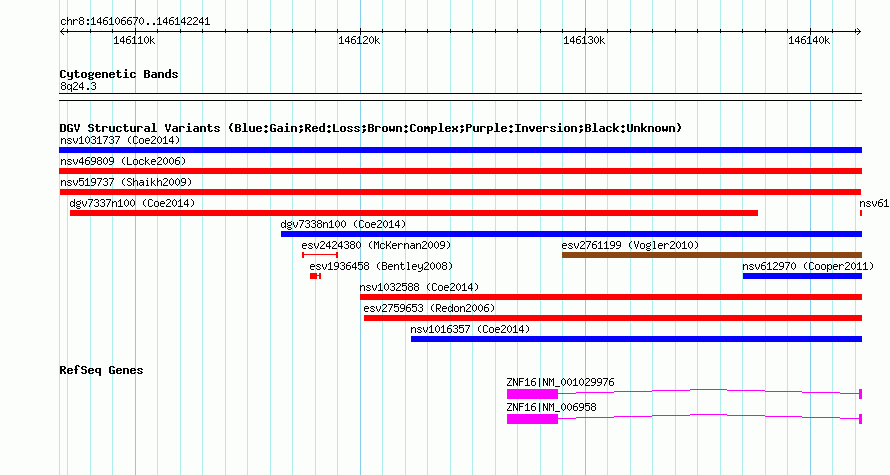Image resolution: width=890 pixels, height=475 pixels.
Task: Click the nsv519737 (Shaikh2009) label
Action: tap(126, 182)
